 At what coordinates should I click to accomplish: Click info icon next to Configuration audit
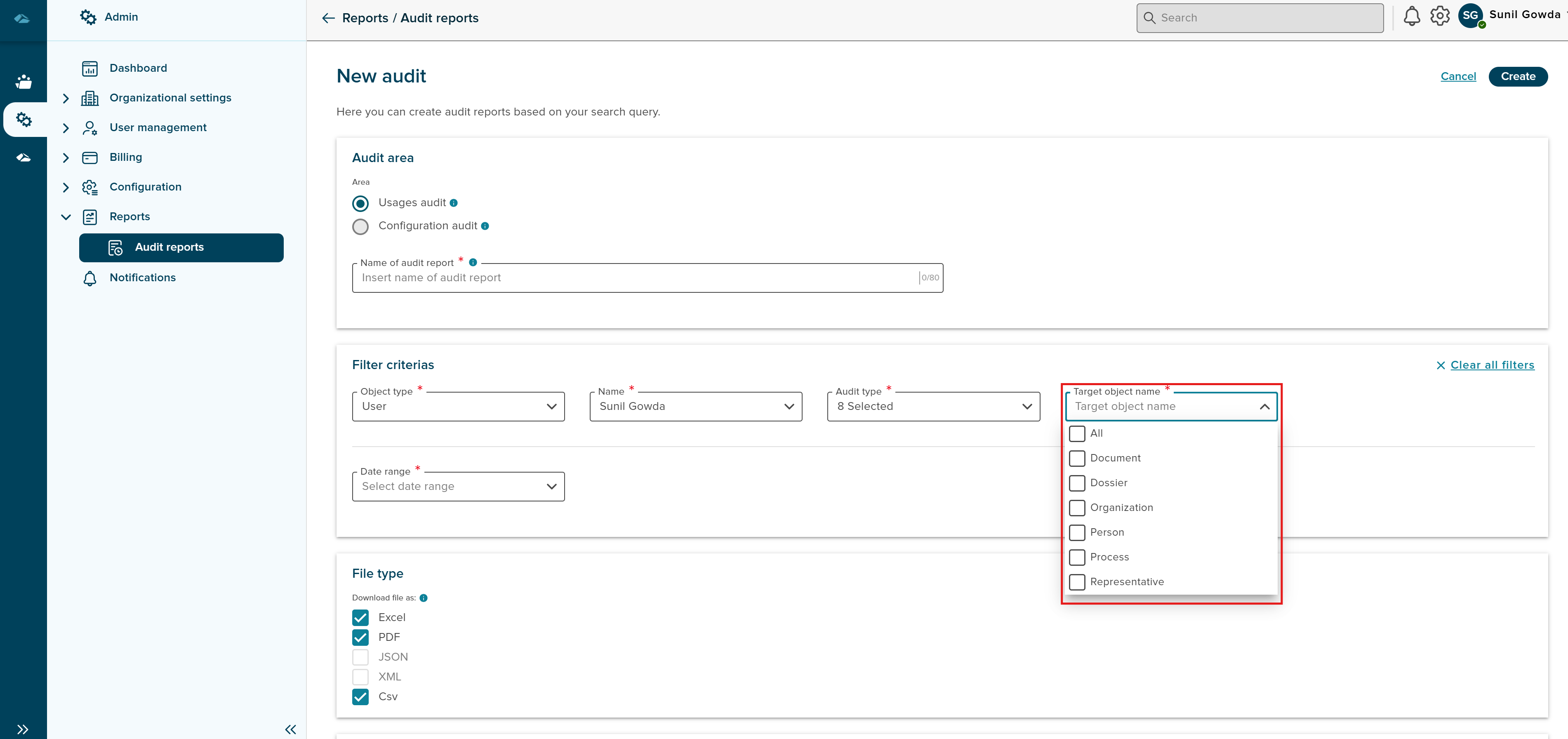click(485, 226)
